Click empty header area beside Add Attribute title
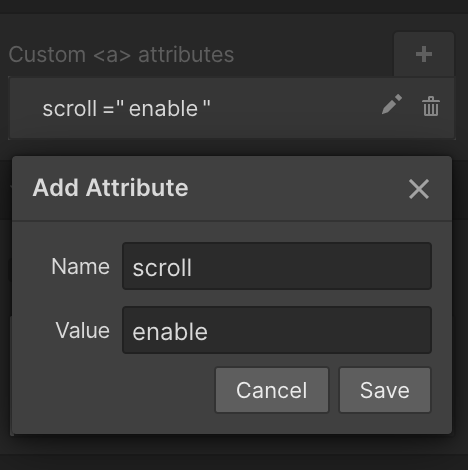Image resolution: width=468 pixels, height=470 pixels. coord(297,188)
